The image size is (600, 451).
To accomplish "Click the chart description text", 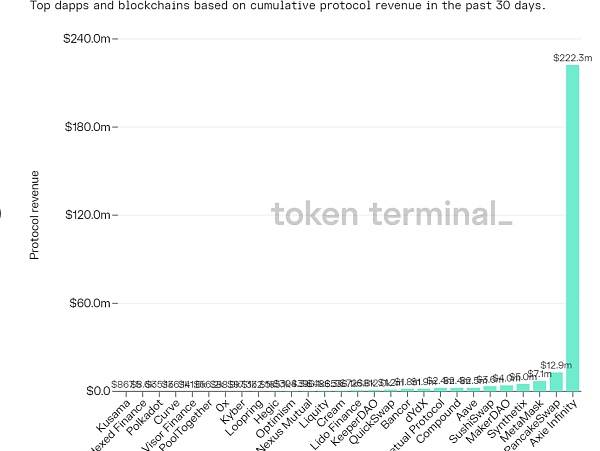I will click(288, 5).
